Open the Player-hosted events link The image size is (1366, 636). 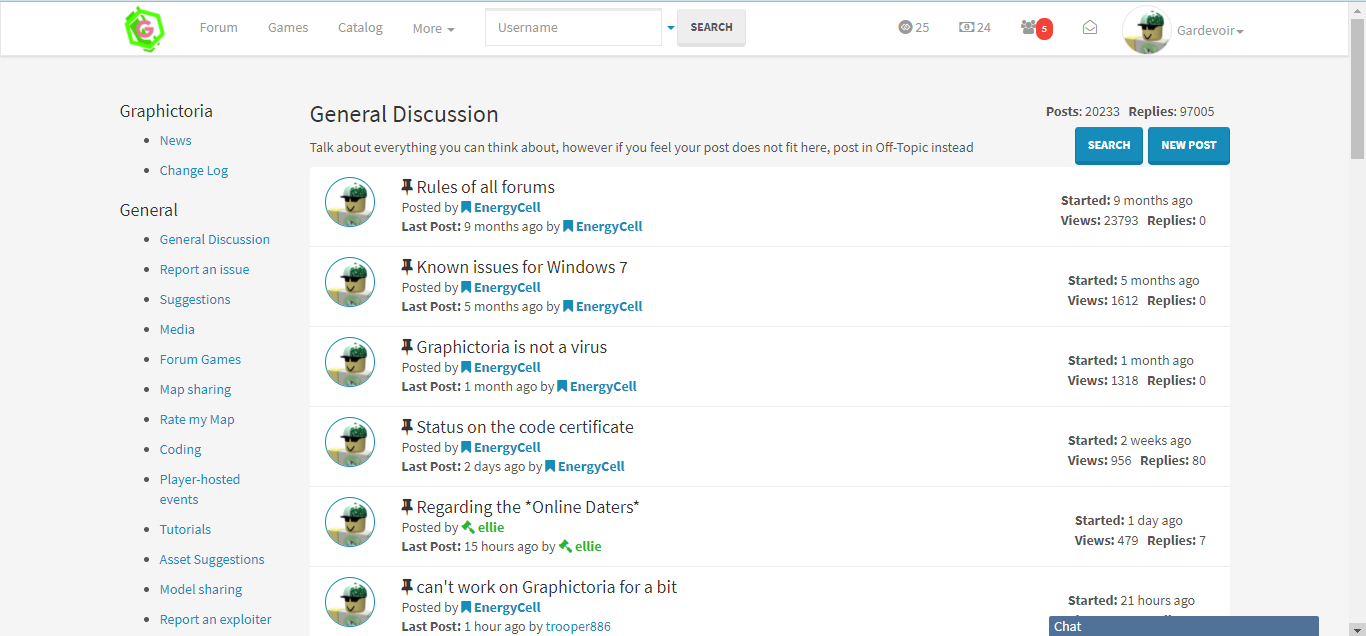tap(200, 490)
